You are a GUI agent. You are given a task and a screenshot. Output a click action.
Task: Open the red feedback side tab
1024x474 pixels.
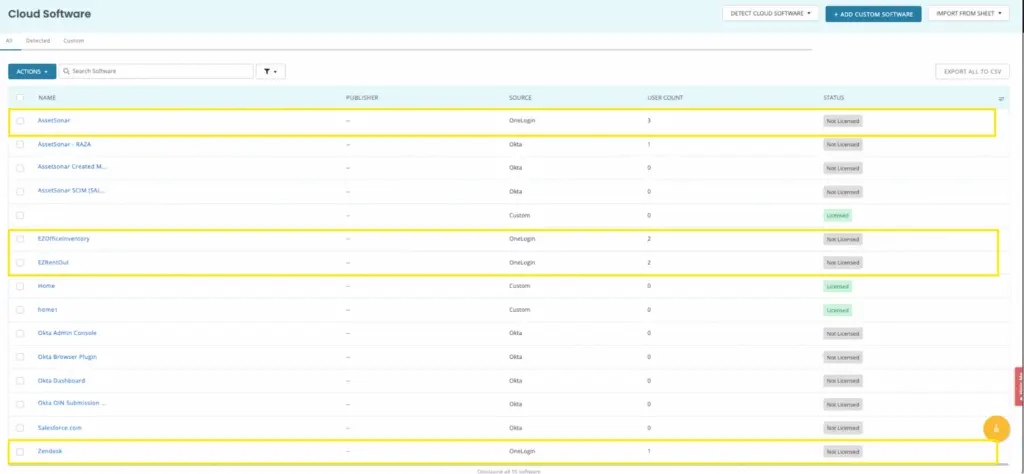(x=1019, y=386)
